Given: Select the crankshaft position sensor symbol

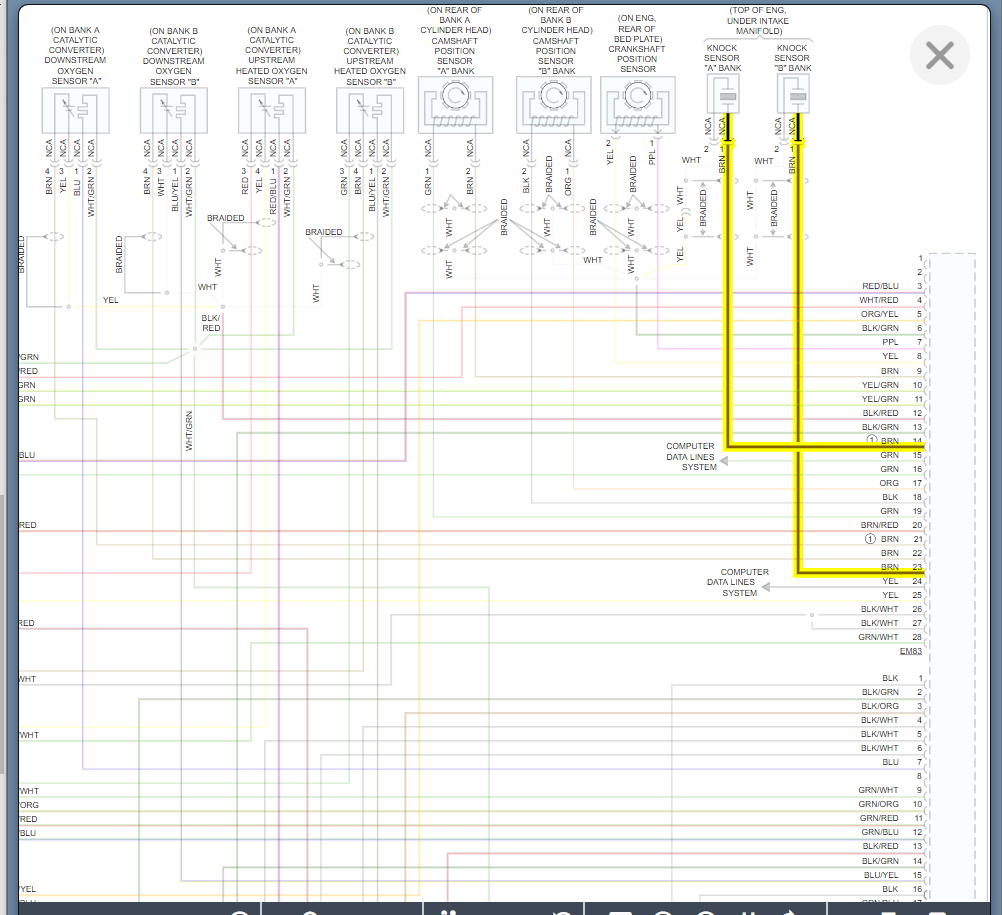Looking at the screenshot, I should point(638,105).
